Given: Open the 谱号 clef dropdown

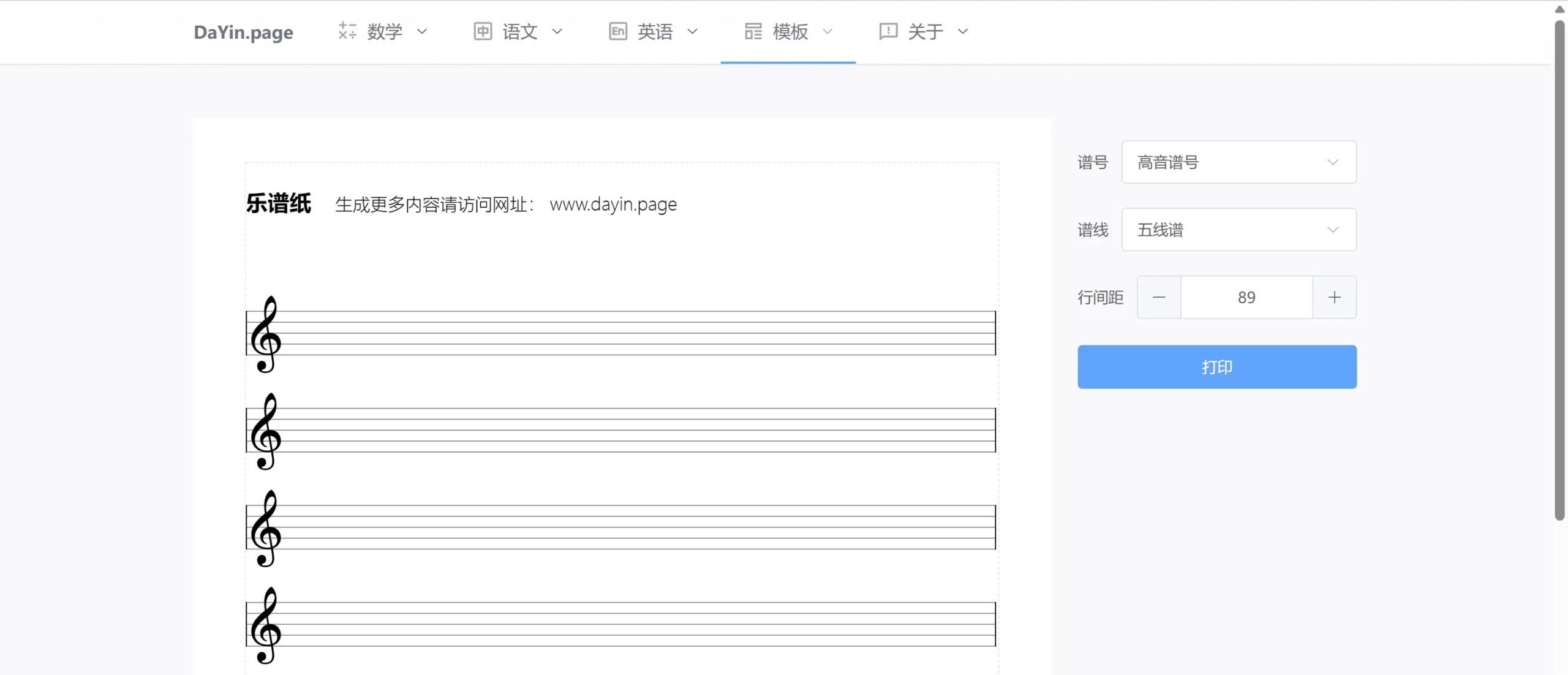Looking at the screenshot, I should (1238, 162).
